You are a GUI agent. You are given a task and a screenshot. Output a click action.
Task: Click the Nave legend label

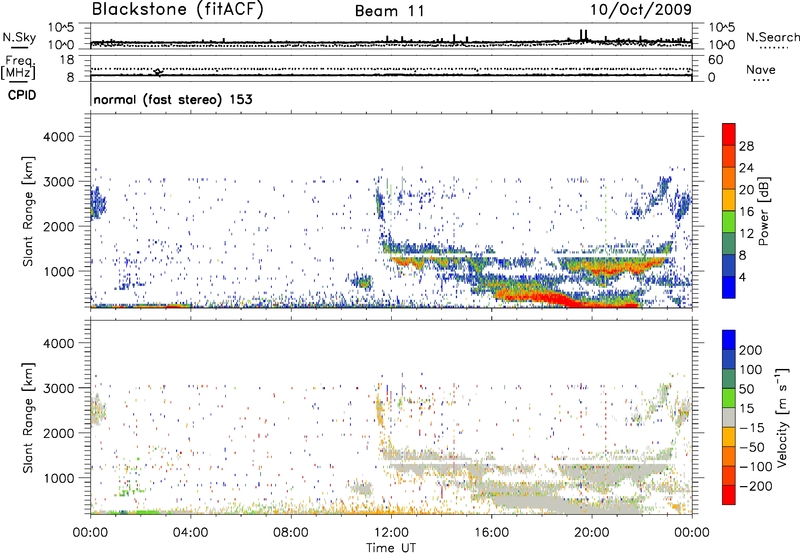(x=761, y=69)
